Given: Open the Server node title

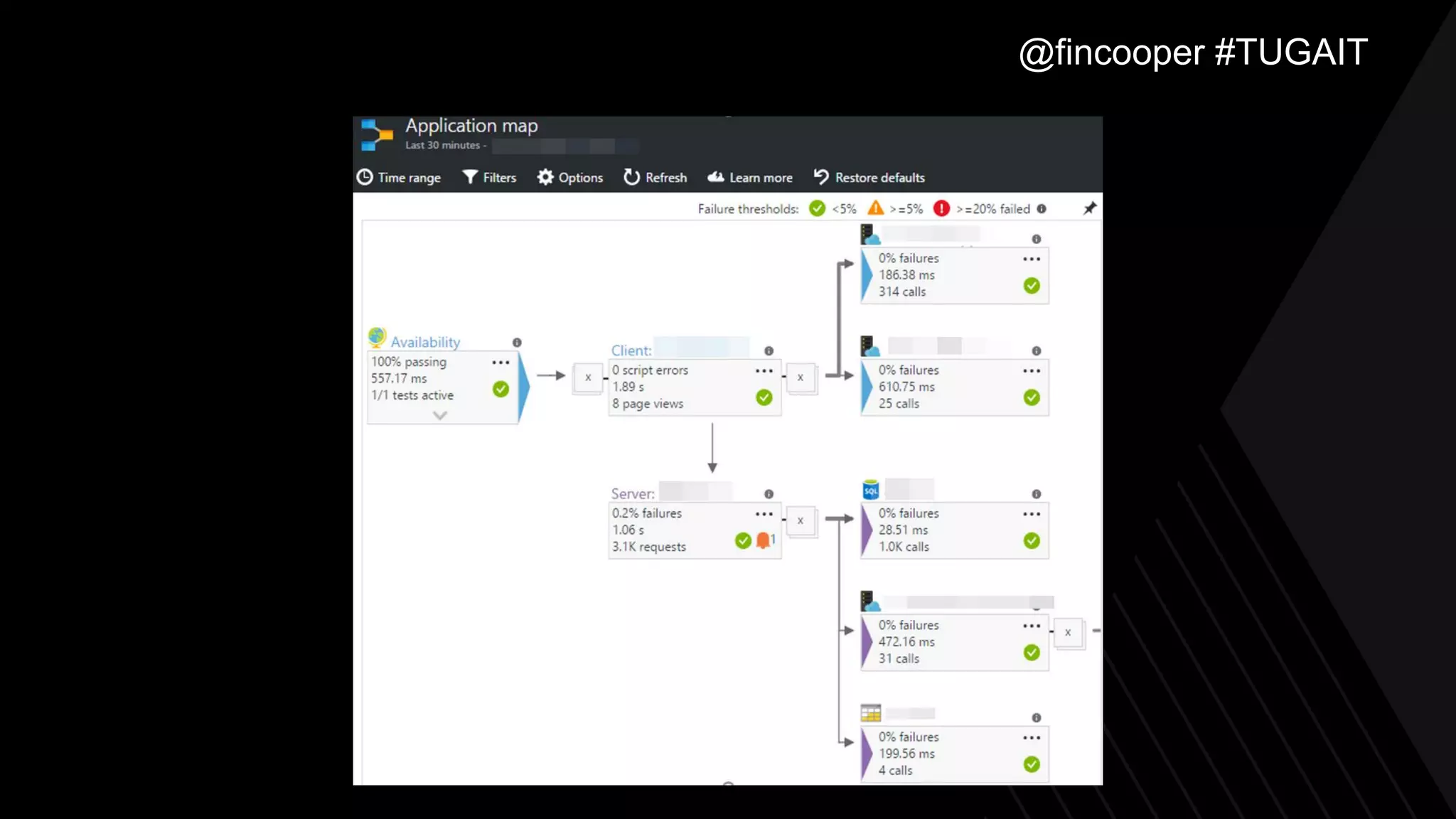Looking at the screenshot, I should point(633,493).
